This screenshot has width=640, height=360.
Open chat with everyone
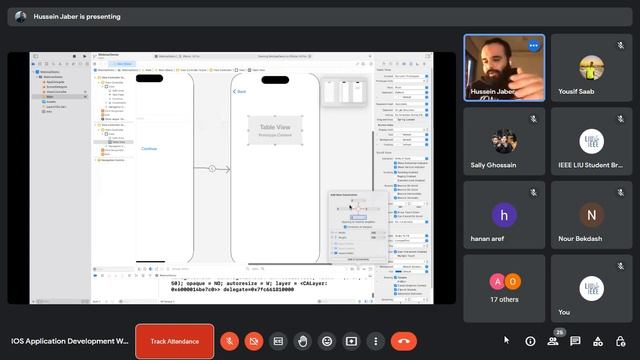click(x=575, y=341)
